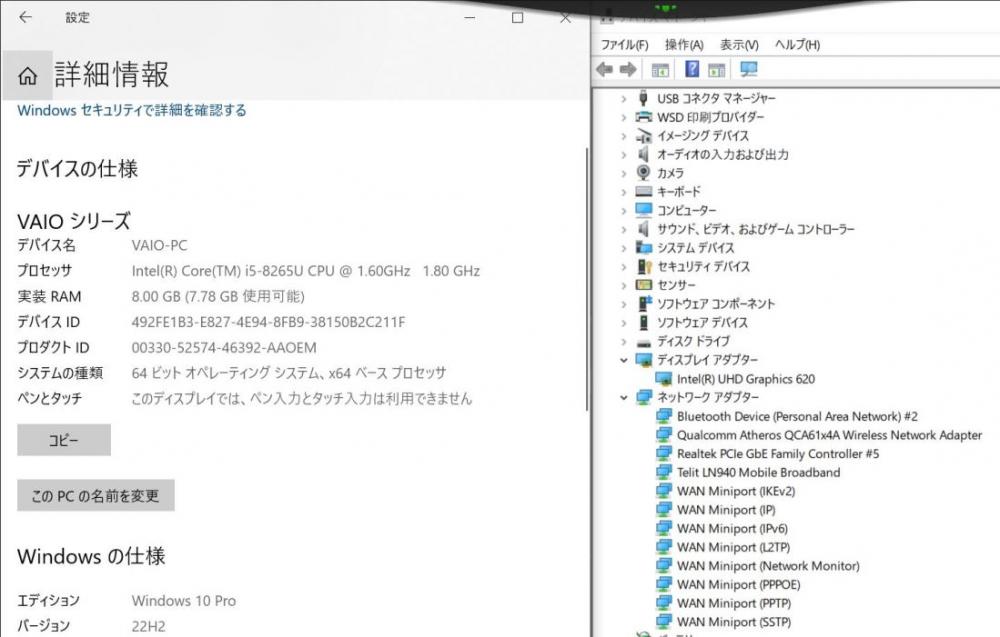Select Bluetooth Device network adapter icon

(664, 416)
